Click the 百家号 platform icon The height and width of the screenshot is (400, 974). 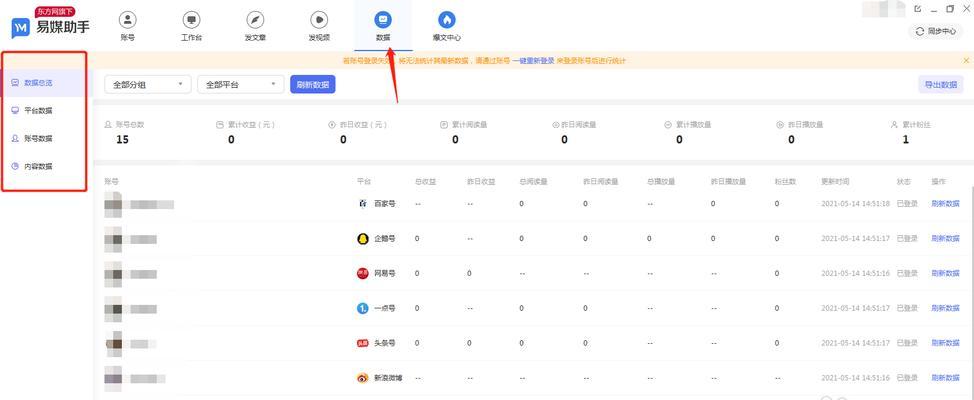click(363, 203)
